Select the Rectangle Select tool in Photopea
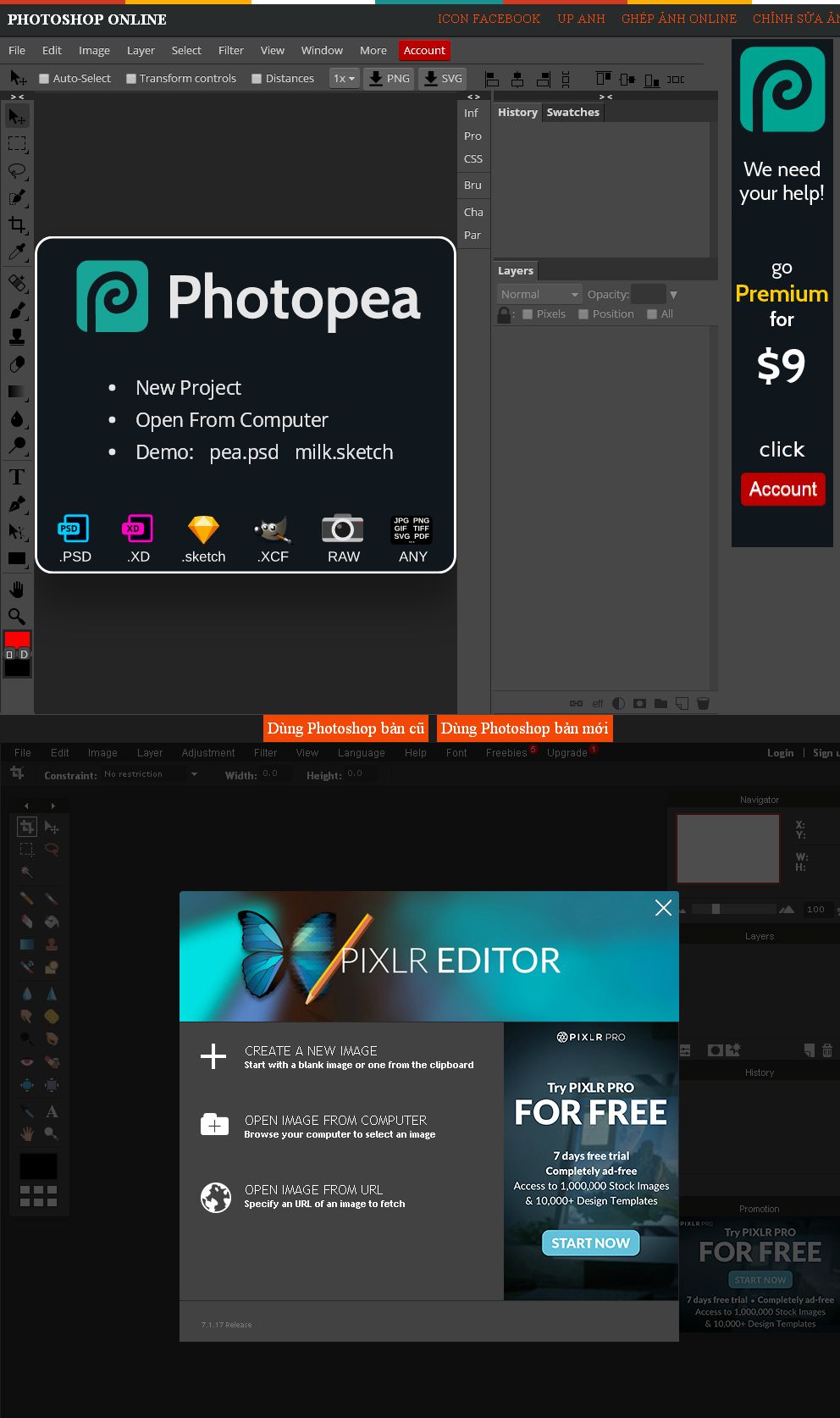This screenshot has height=1418, width=840. point(17,143)
